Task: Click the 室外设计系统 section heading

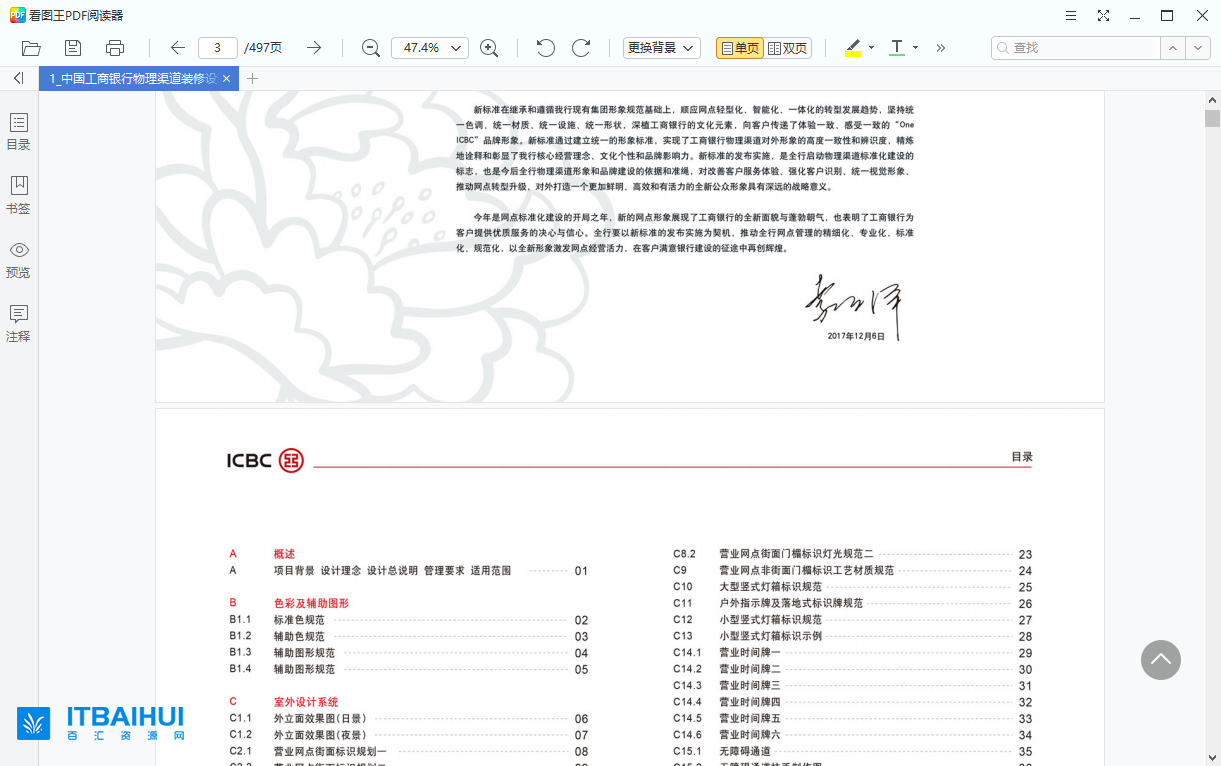Action: [306, 702]
